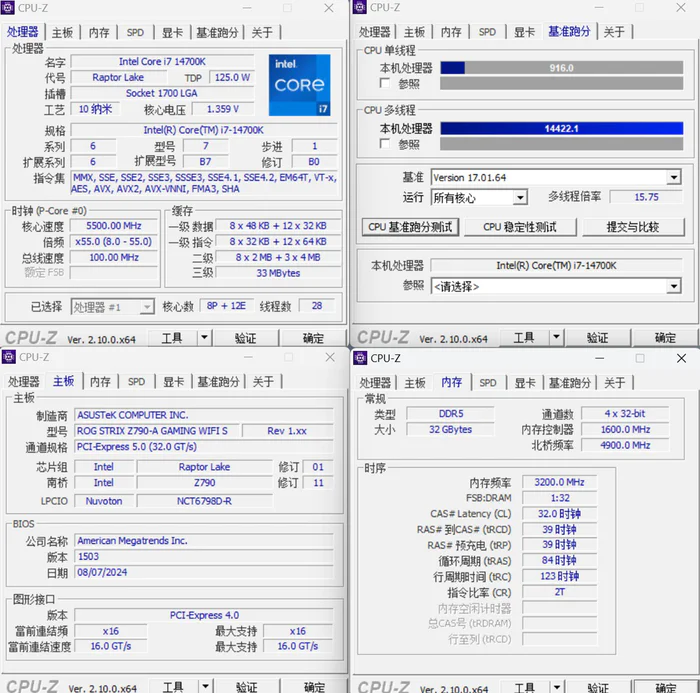Open 工具 dropdown arrow in memory window
700x693 pixels.
(x=557, y=687)
